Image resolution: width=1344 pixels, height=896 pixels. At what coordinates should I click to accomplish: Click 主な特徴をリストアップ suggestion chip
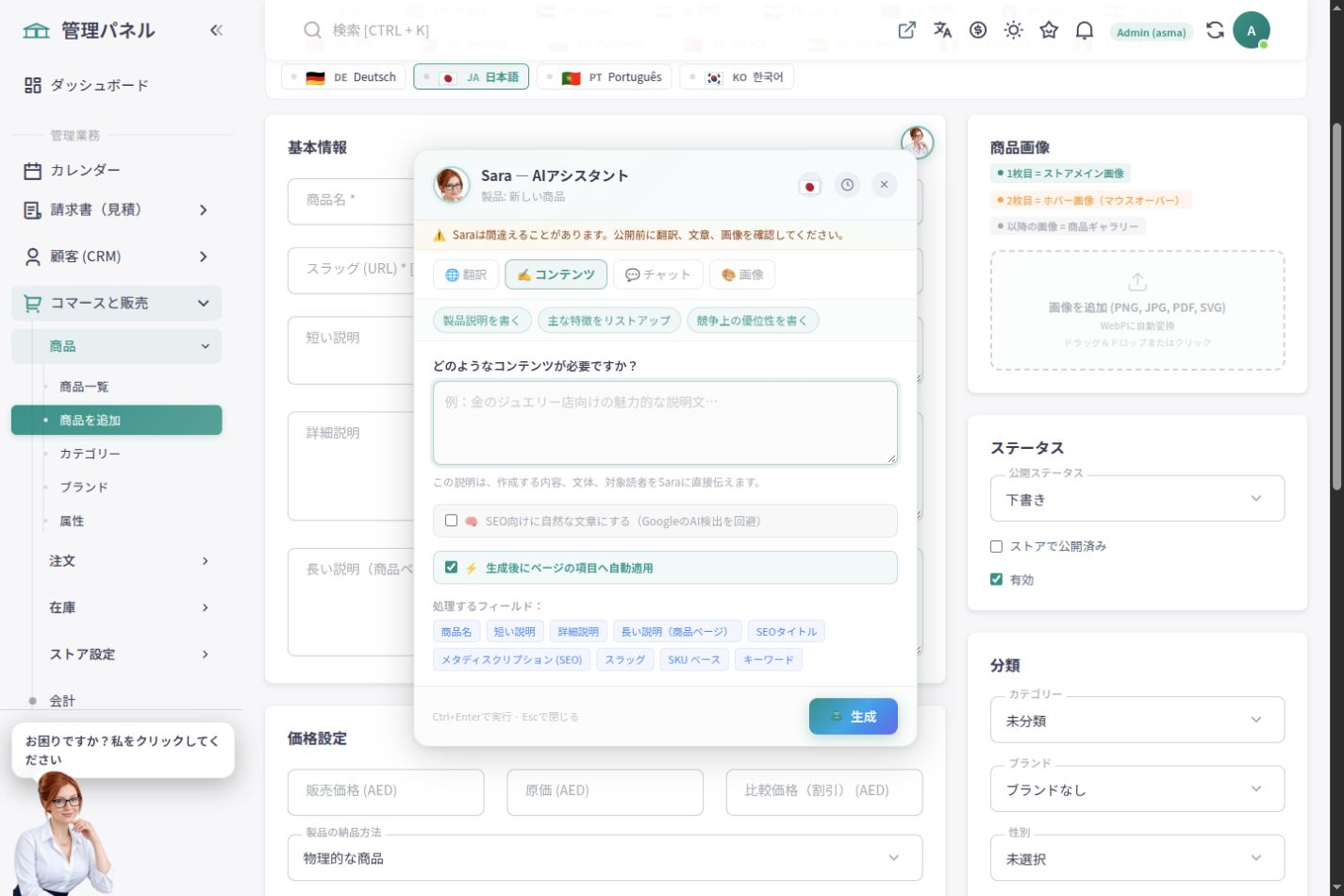609,321
